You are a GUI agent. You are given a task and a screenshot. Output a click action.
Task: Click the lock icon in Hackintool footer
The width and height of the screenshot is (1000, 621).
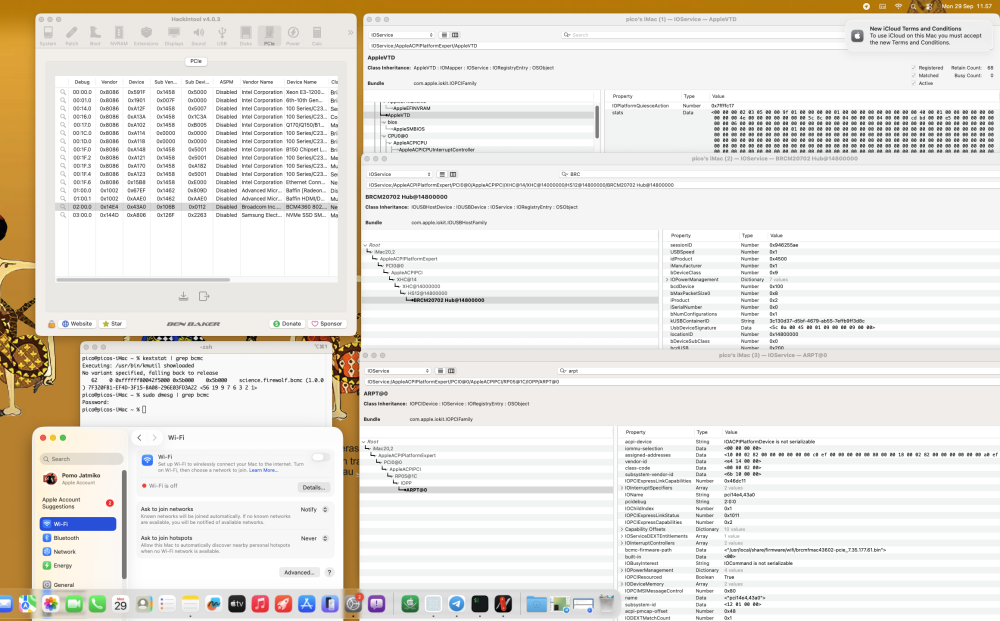click(x=51, y=324)
